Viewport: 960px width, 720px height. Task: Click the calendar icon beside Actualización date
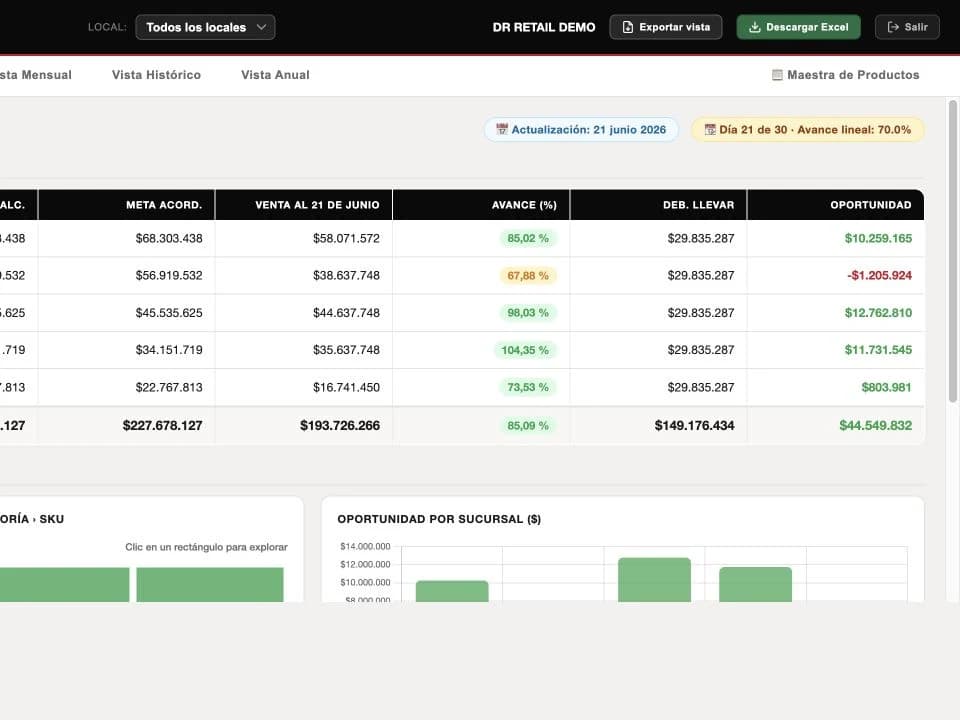click(x=501, y=129)
